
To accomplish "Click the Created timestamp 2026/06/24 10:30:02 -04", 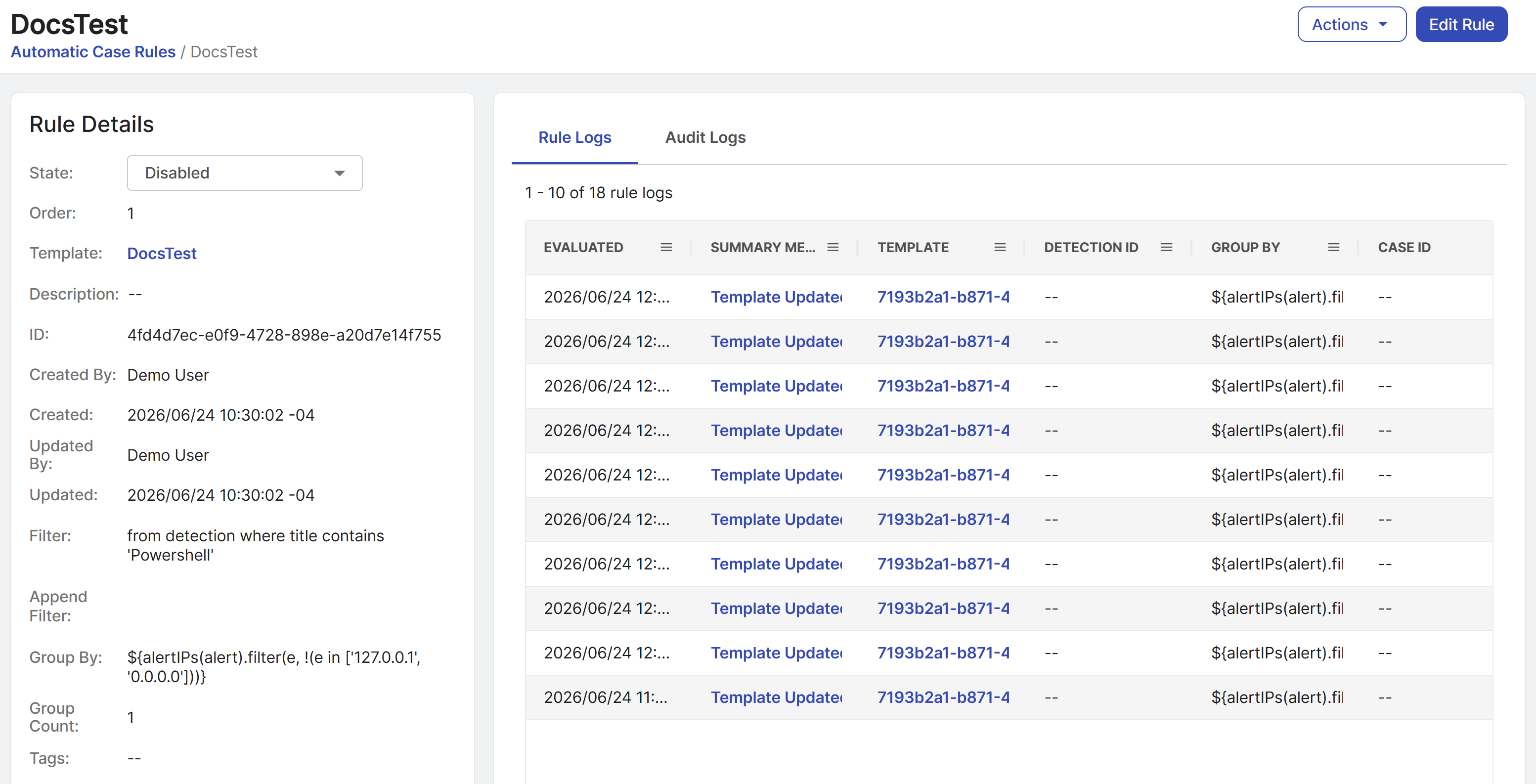I will [220, 415].
